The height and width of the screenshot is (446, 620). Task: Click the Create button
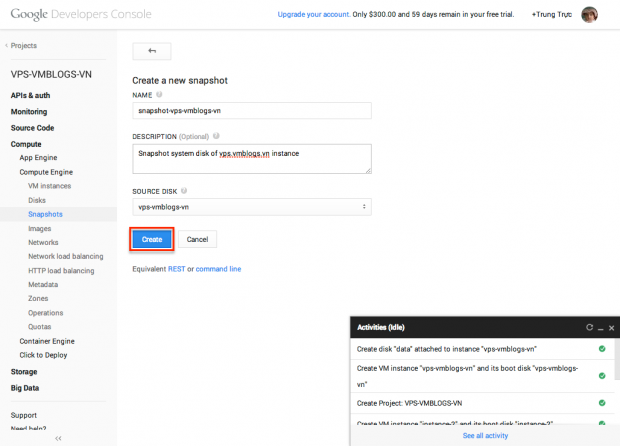point(152,239)
